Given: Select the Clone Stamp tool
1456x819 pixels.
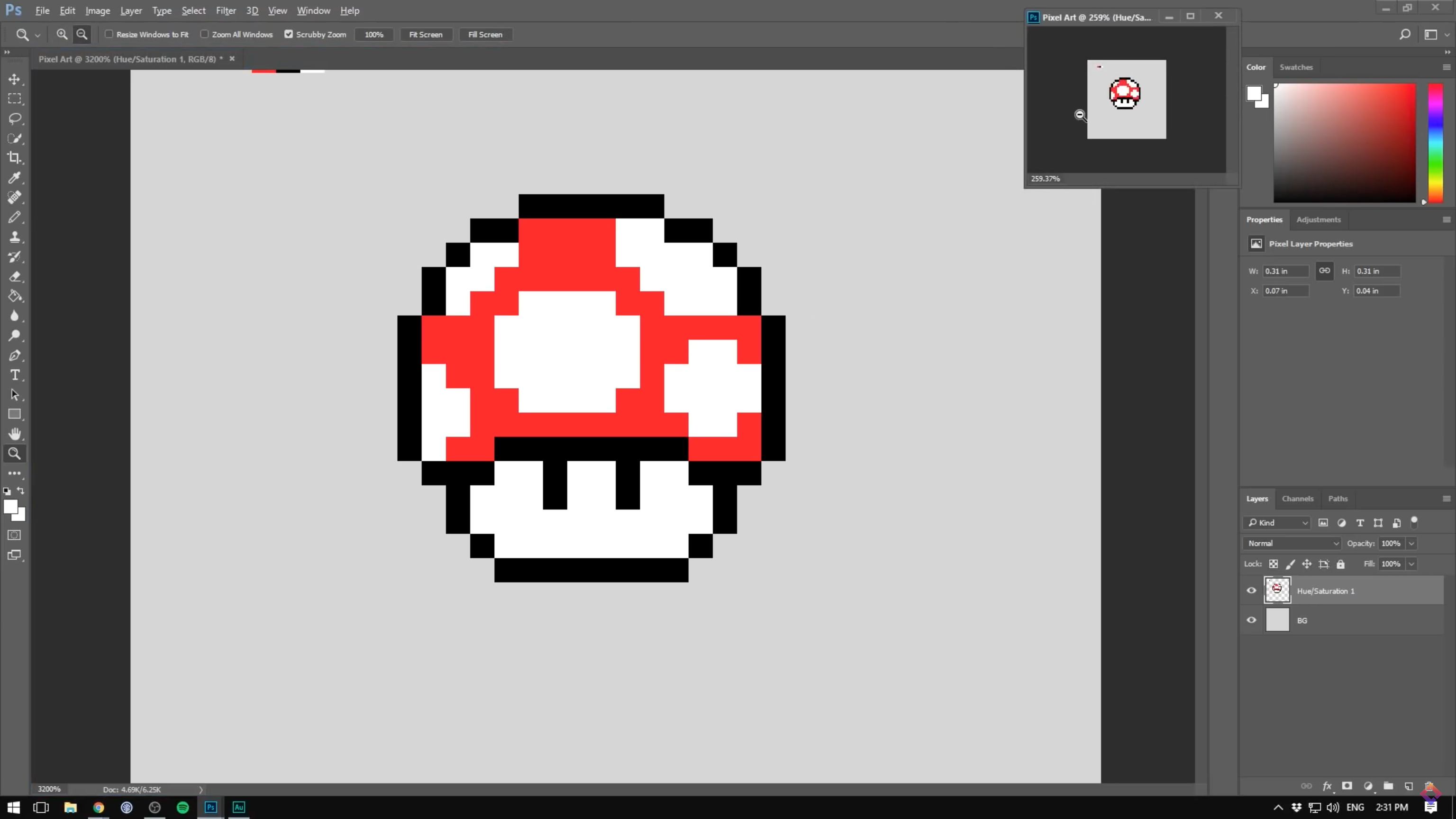Looking at the screenshot, I should point(15,237).
